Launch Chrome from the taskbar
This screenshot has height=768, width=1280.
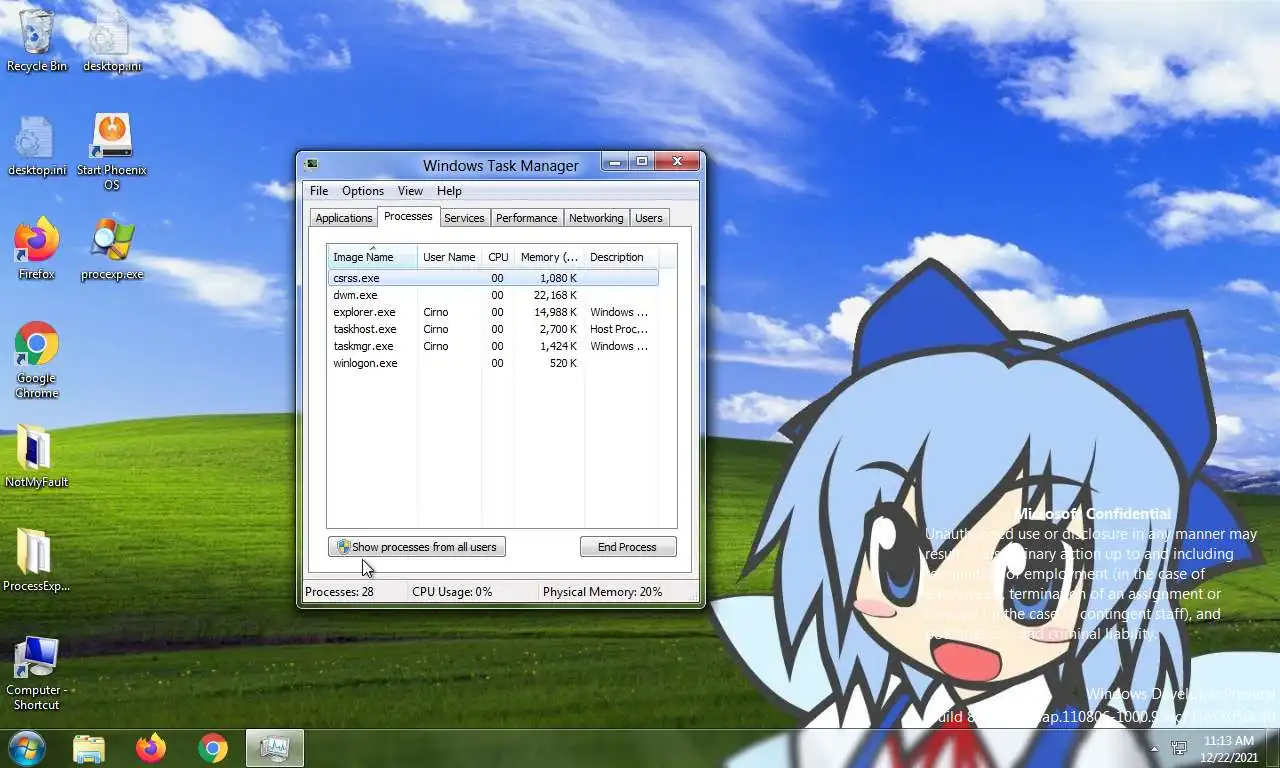213,748
